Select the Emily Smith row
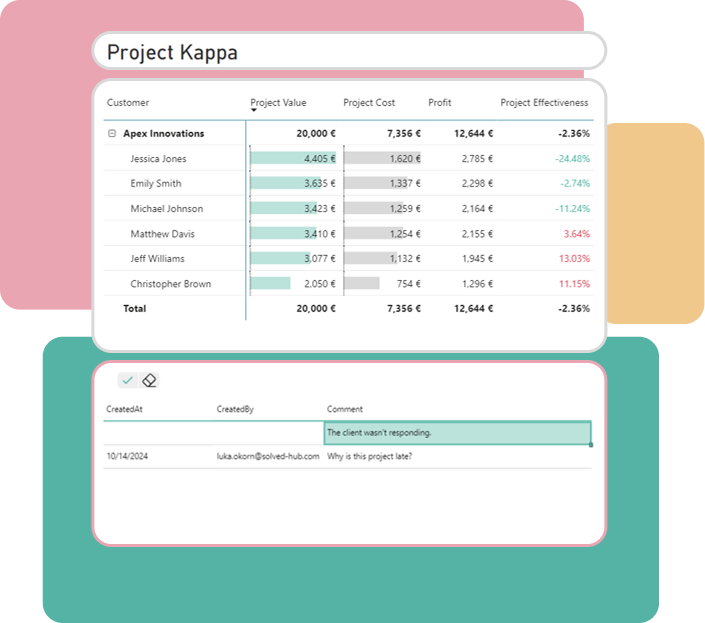This screenshot has height=623, width=705. point(156,184)
